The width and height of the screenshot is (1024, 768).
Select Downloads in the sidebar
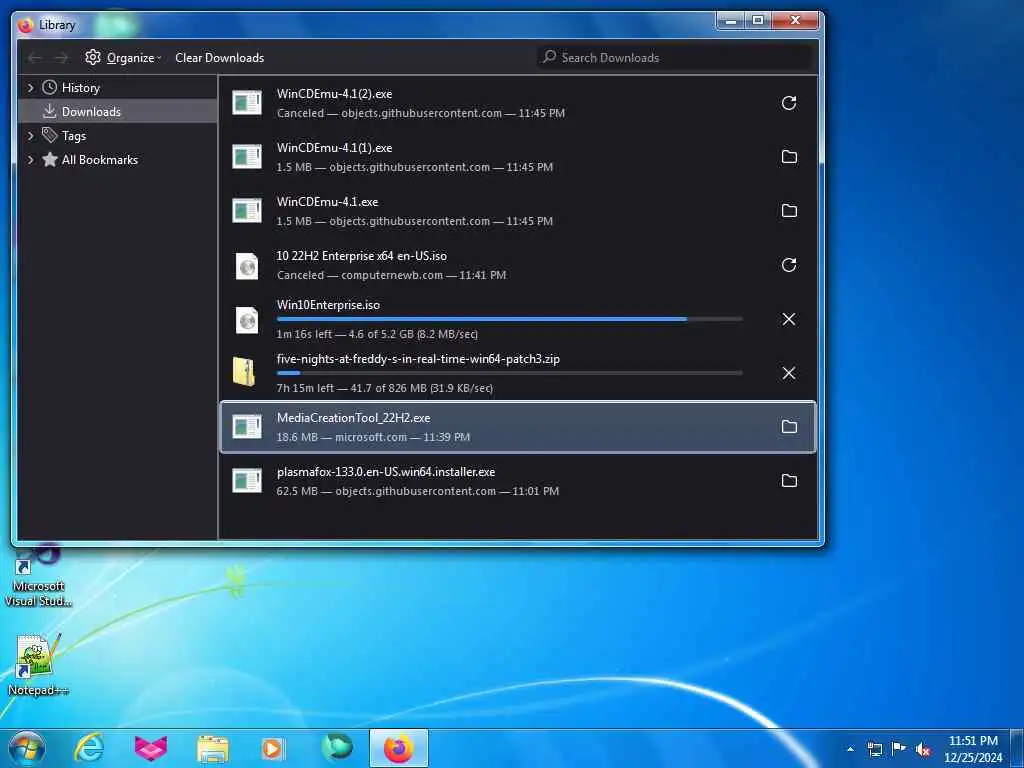click(91, 112)
